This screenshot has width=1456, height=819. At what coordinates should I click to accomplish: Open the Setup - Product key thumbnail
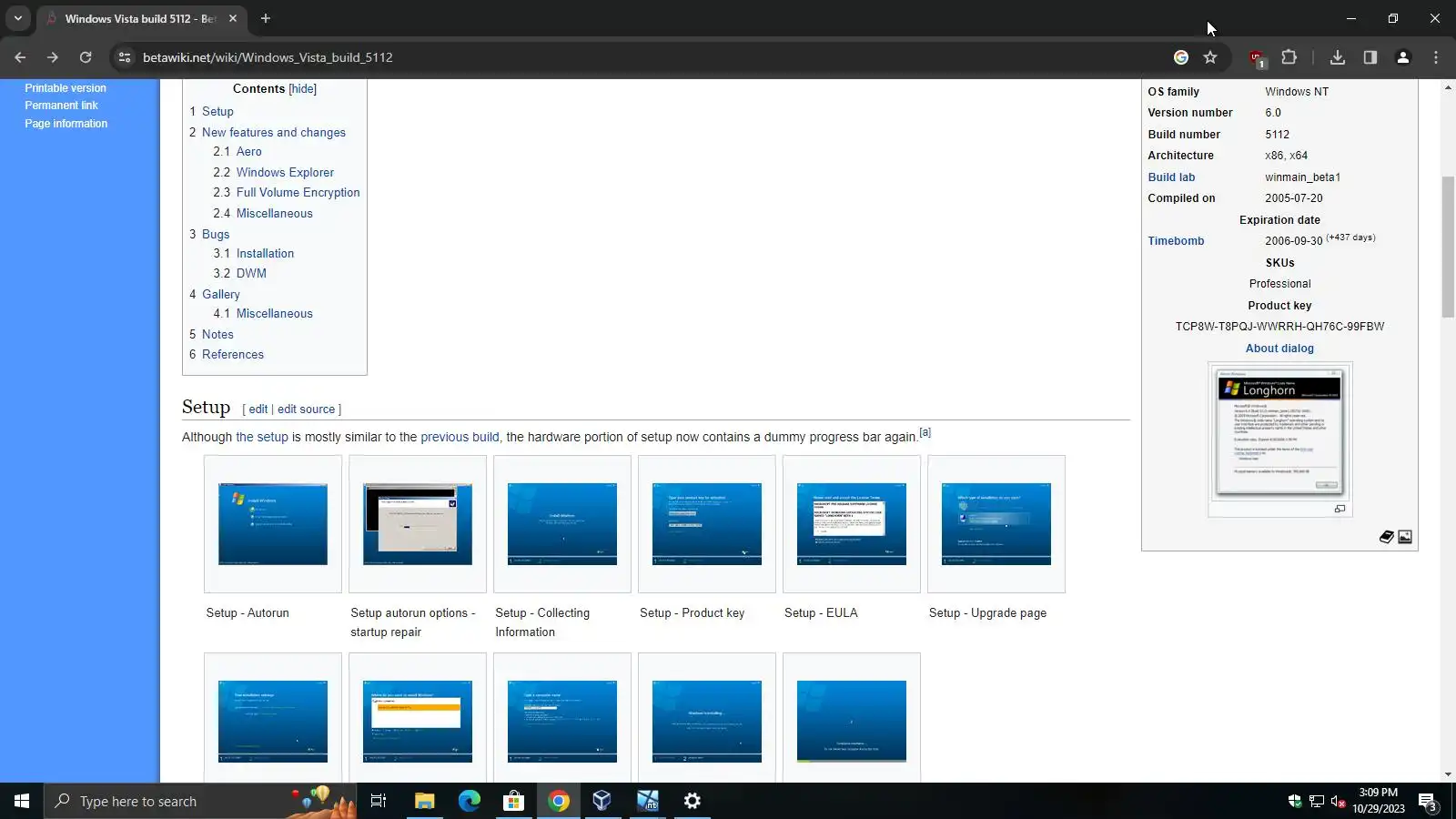click(707, 524)
